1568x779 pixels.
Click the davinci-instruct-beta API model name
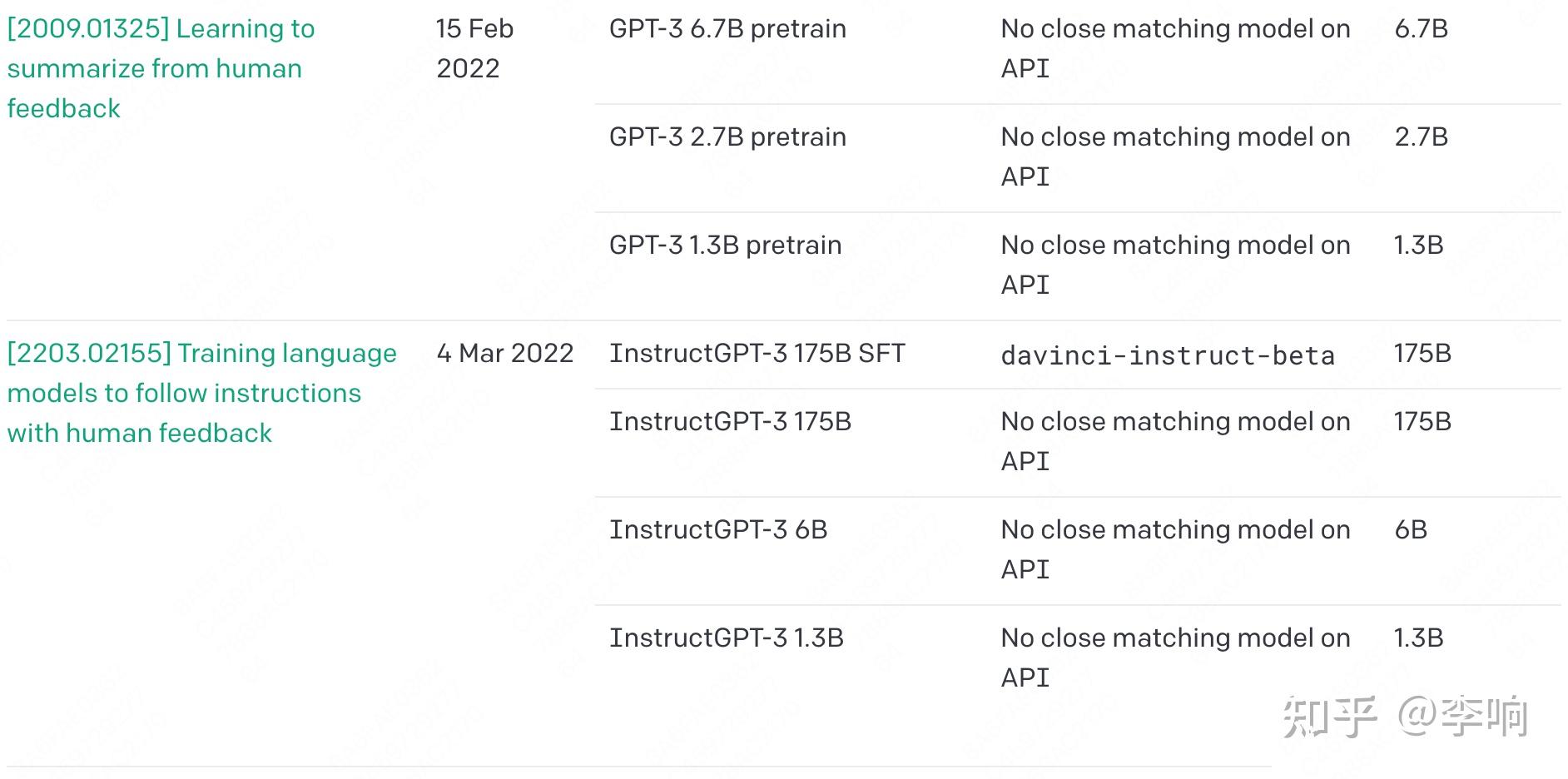point(1167,356)
